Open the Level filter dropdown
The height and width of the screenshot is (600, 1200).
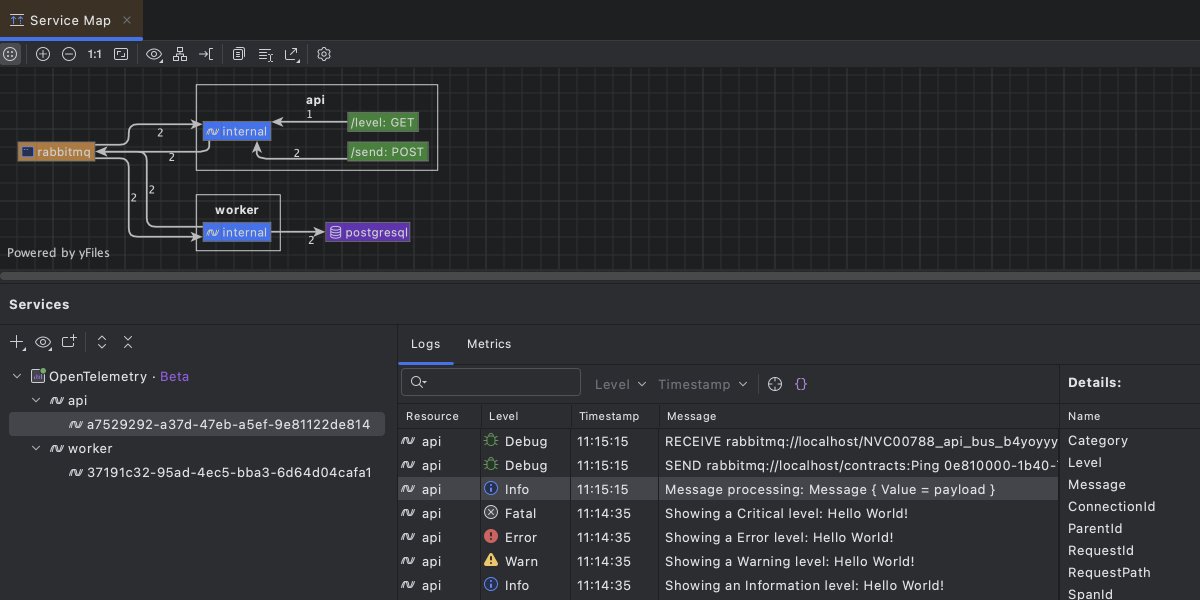click(x=621, y=384)
